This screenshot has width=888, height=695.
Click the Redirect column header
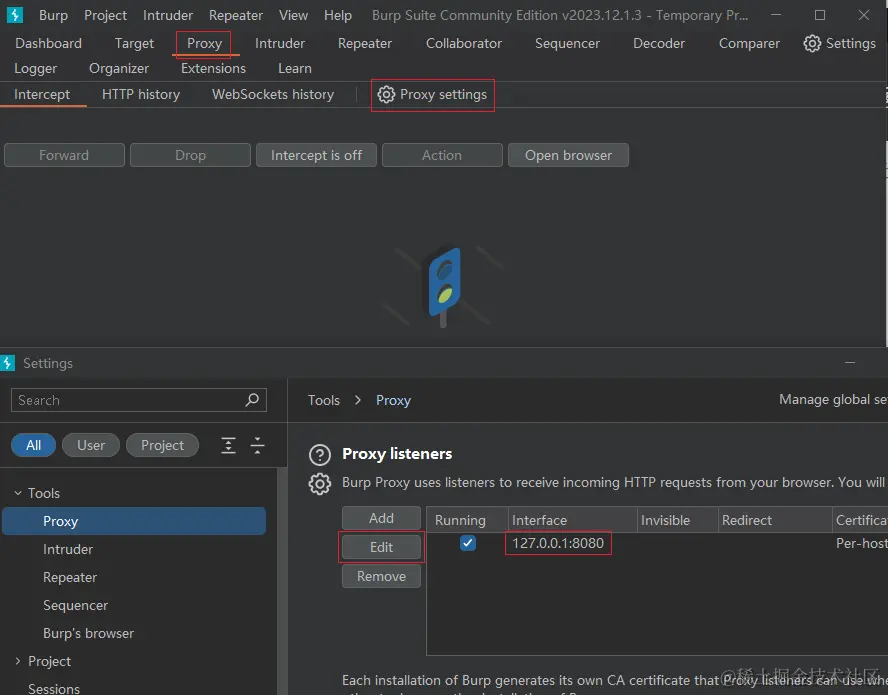click(775, 520)
